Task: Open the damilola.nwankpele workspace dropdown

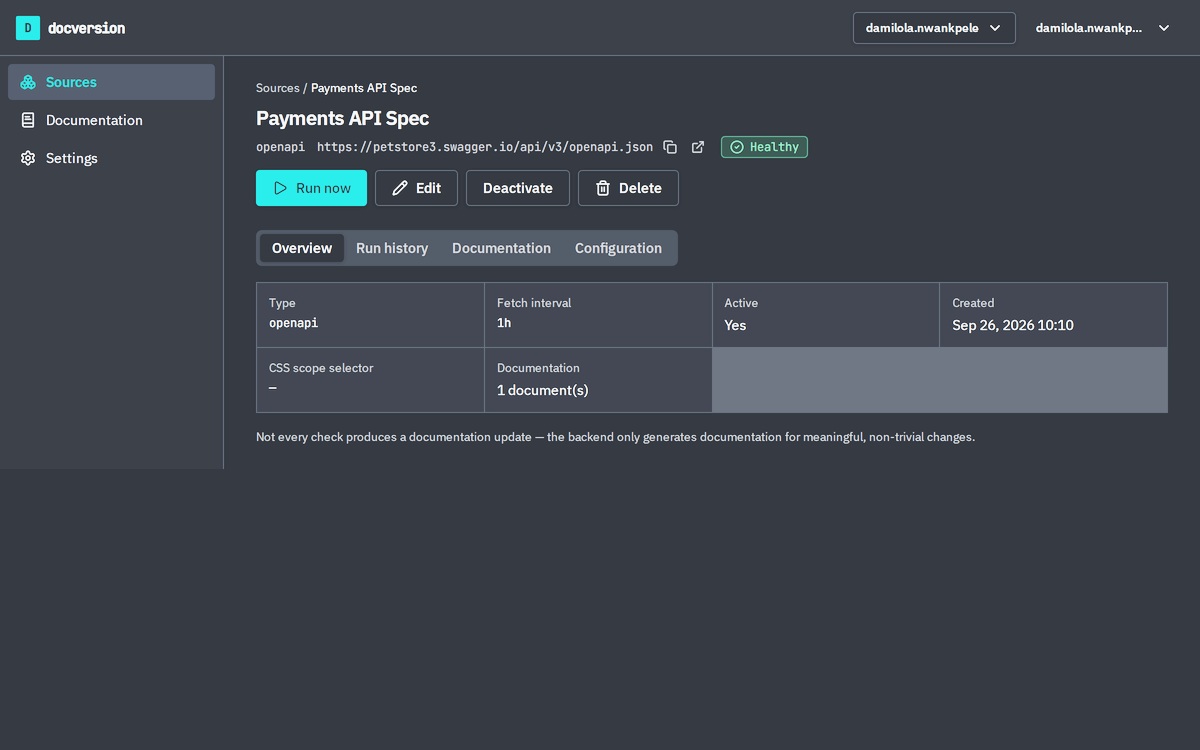Action: click(x=934, y=28)
